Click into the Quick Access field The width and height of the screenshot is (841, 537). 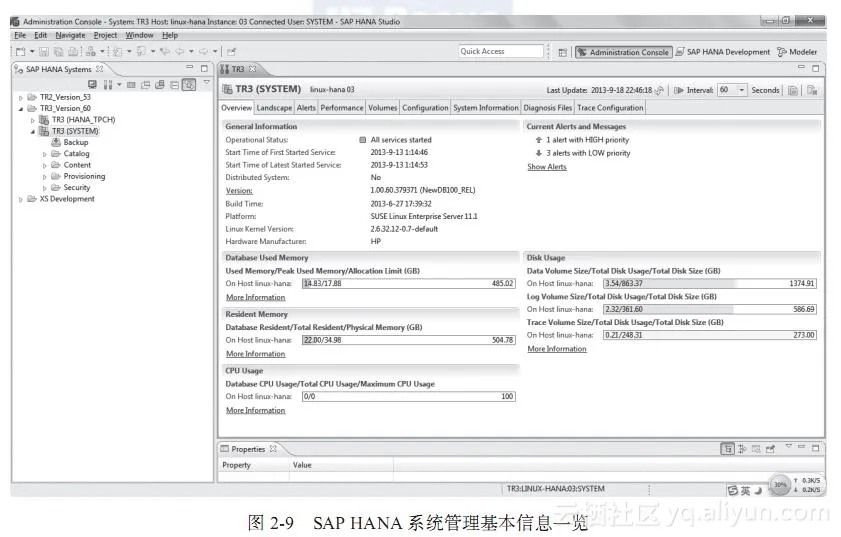pos(501,52)
